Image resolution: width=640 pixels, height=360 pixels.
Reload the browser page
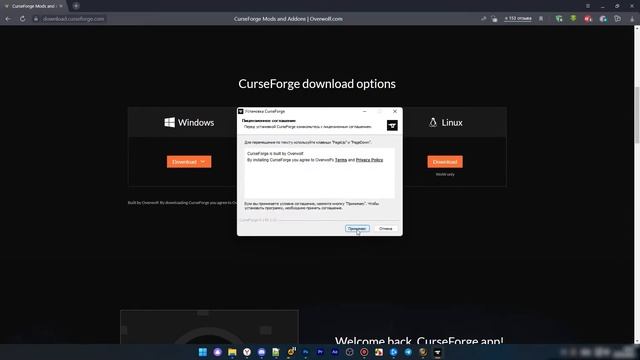point(22,19)
